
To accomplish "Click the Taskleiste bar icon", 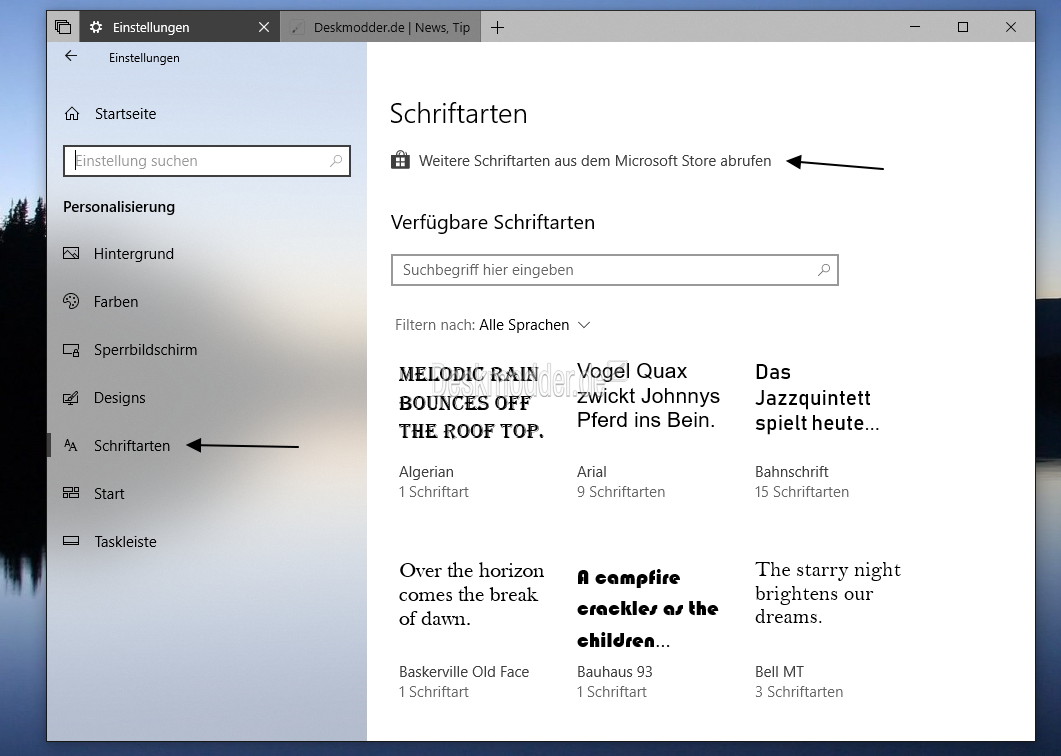I will [x=71, y=542].
